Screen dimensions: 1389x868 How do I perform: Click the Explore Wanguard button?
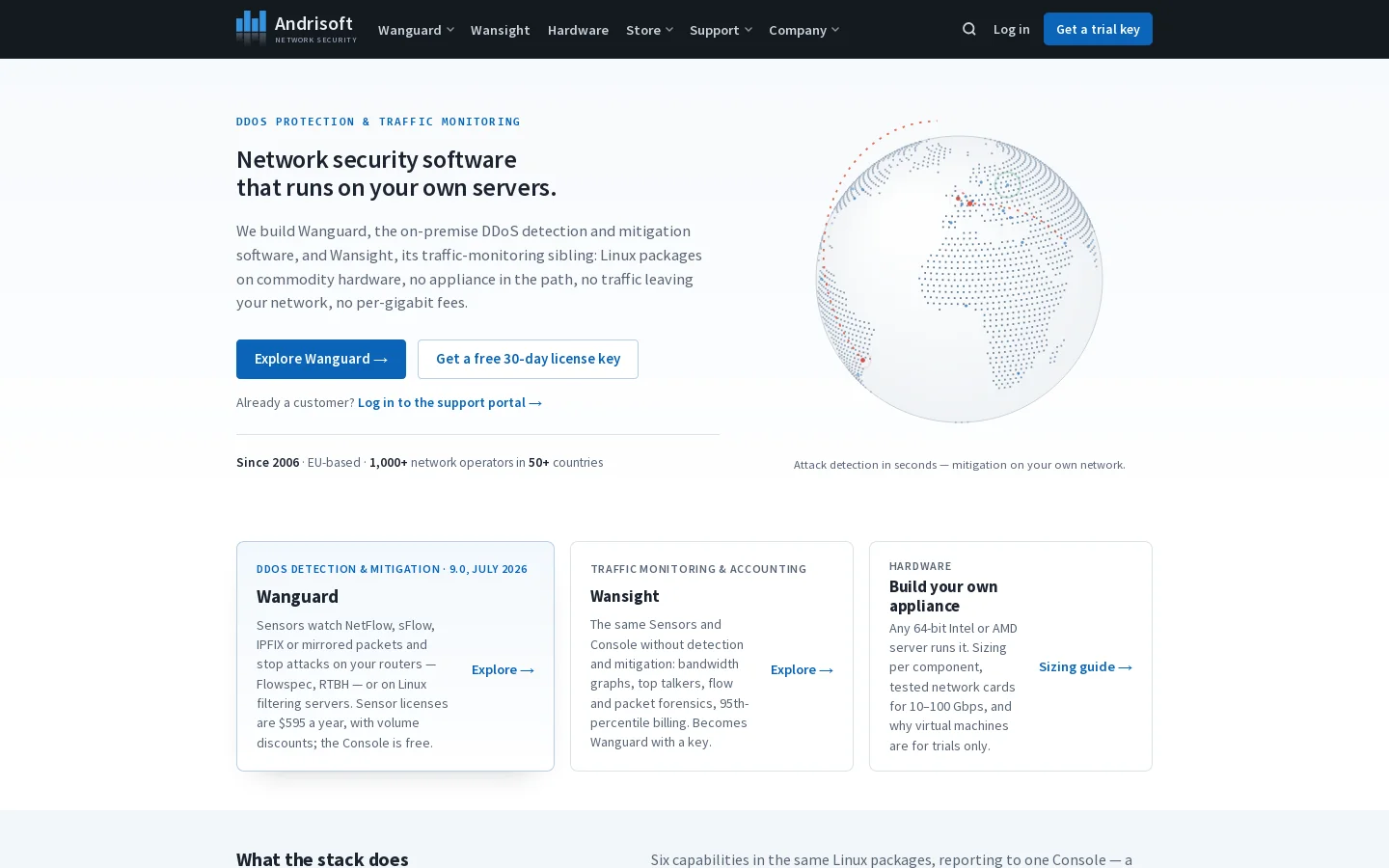[321, 359]
